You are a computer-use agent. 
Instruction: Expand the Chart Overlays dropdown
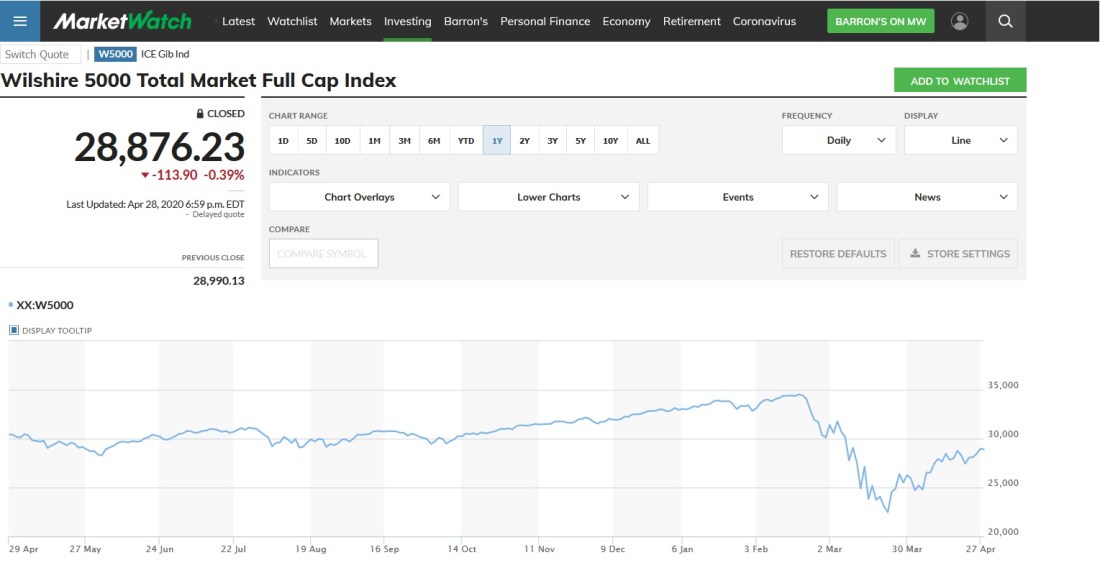coord(360,197)
